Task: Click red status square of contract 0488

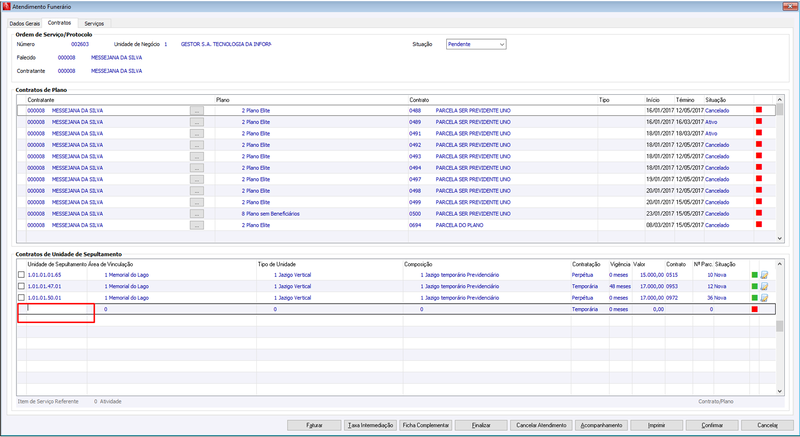Action: tap(759, 110)
